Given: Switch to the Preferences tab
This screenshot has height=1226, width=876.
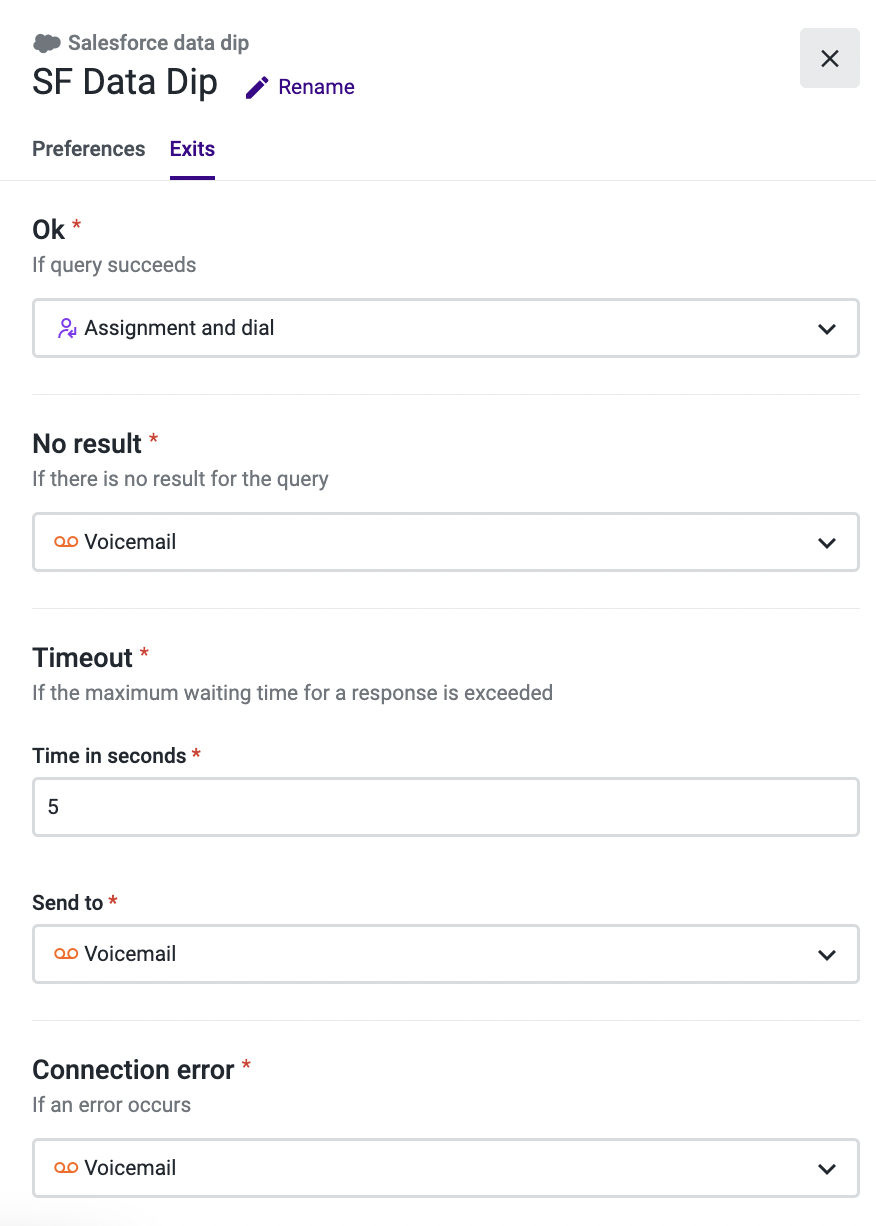Looking at the screenshot, I should point(89,149).
